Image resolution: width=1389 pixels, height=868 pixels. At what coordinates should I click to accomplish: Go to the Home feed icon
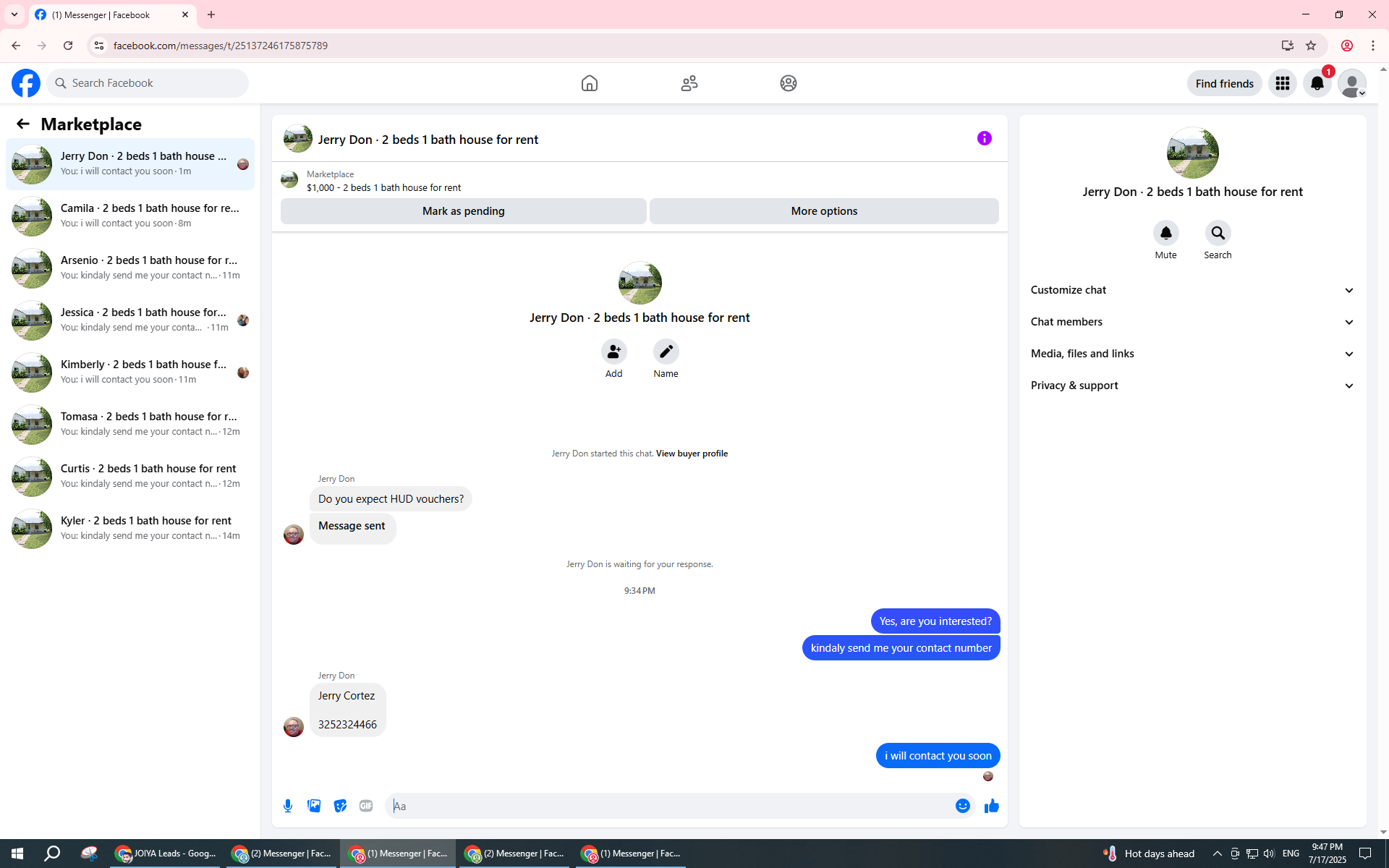tap(590, 83)
